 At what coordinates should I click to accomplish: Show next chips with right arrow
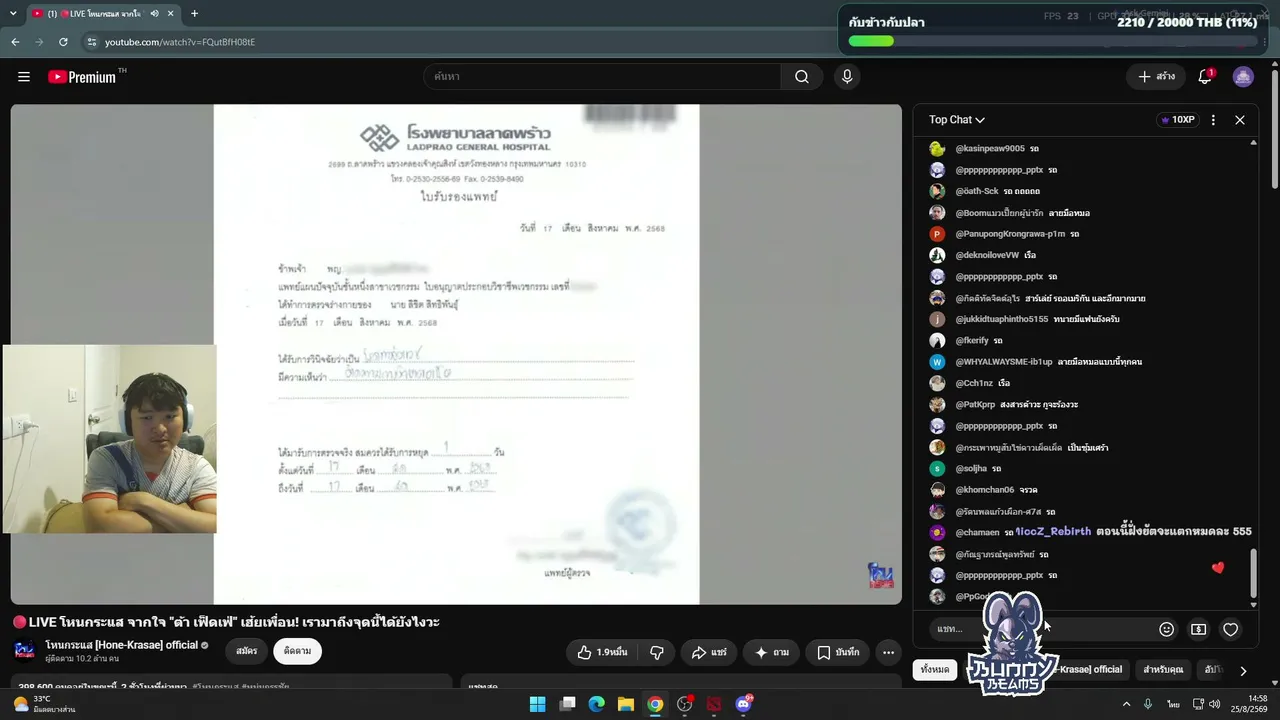(1243, 671)
